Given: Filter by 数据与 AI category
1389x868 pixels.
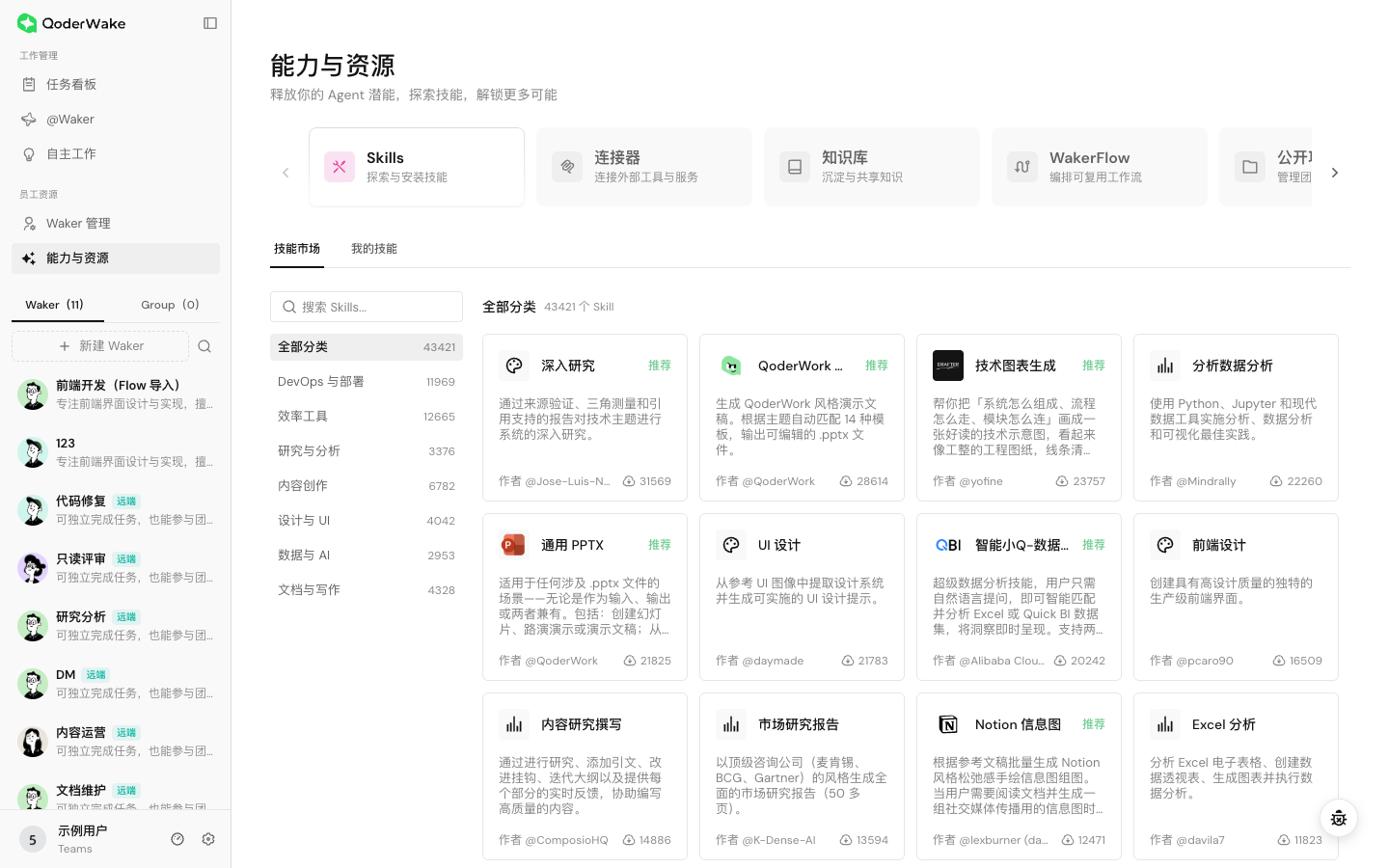Looking at the screenshot, I should [x=367, y=556].
